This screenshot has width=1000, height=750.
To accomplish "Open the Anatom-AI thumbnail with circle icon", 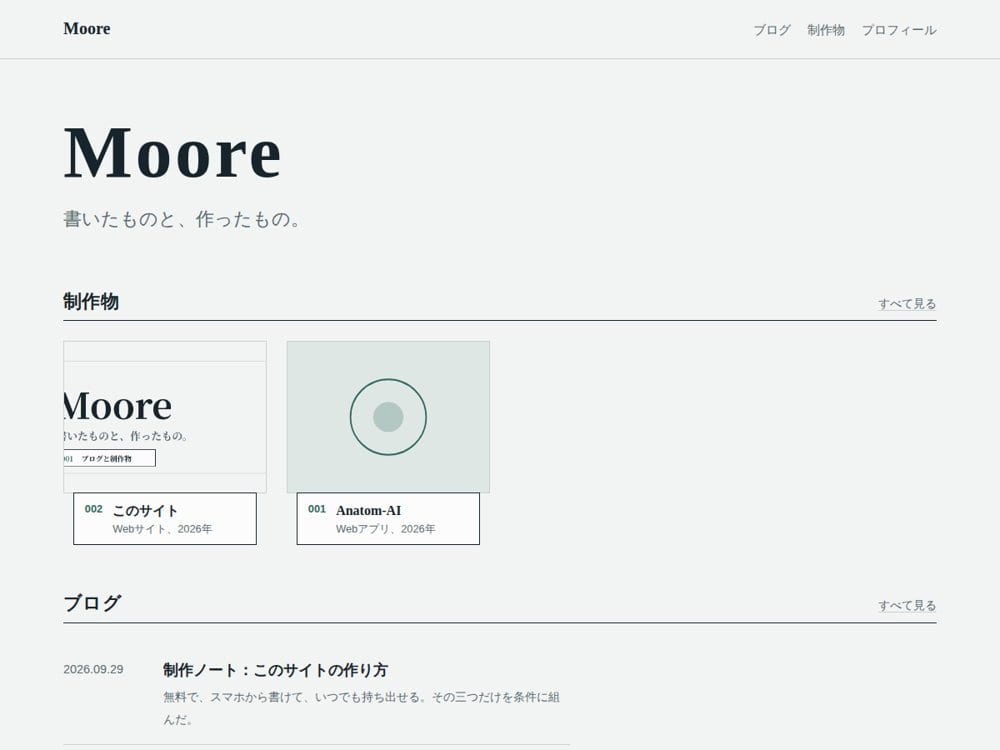I will tap(388, 416).
